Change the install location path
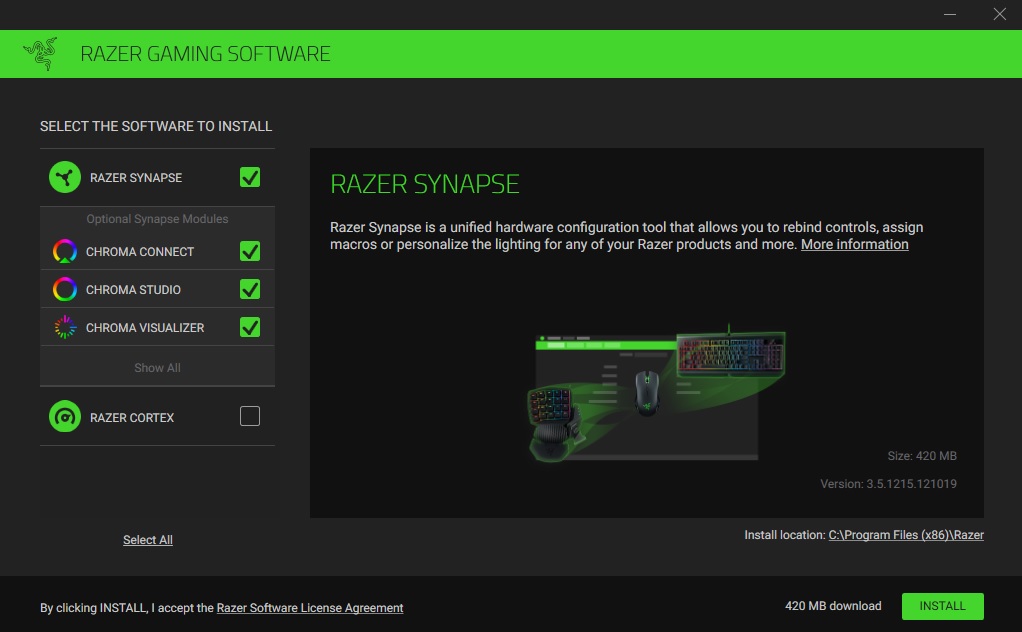 906,535
